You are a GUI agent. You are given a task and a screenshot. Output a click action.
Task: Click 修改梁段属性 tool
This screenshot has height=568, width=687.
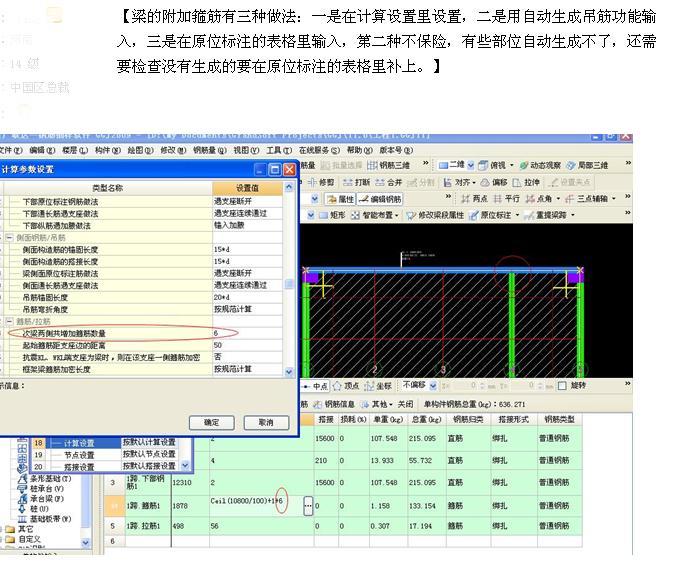tap(435, 215)
